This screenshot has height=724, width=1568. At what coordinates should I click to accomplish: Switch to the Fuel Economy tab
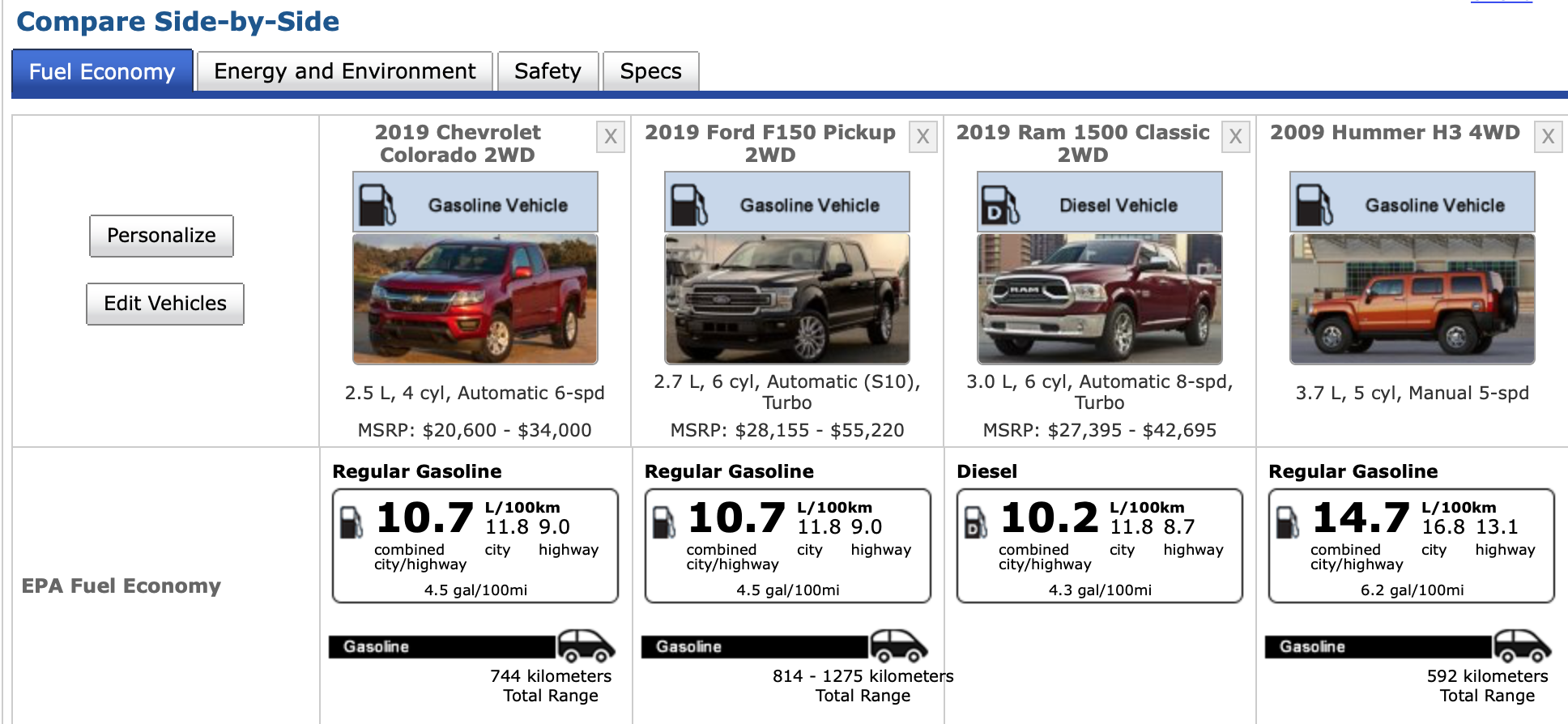[x=102, y=71]
